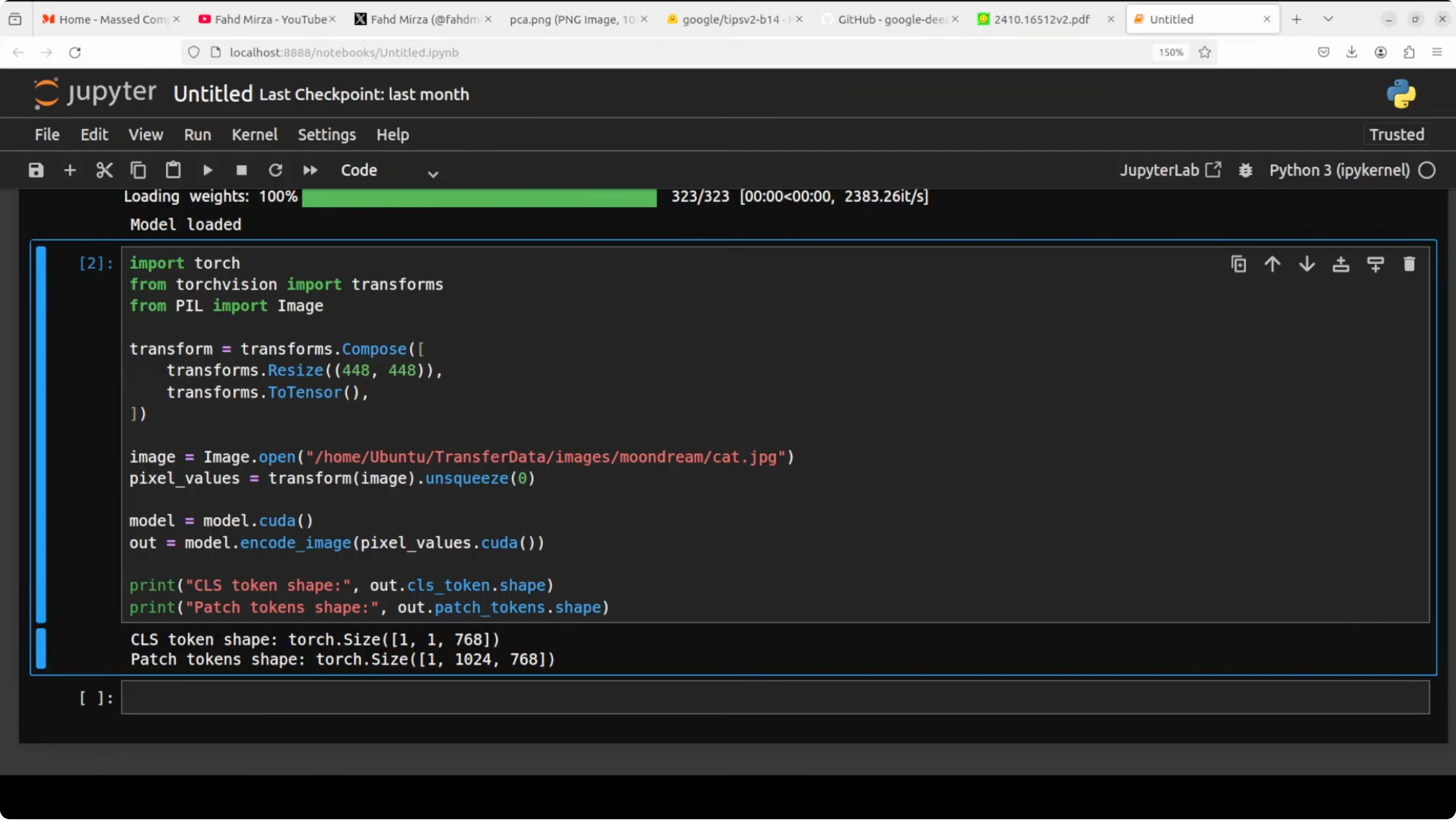Open the Python 3 (ipykernel) kernel selector
Image resolution: width=1456 pixels, height=820 pixels.
click(1339, 170)
